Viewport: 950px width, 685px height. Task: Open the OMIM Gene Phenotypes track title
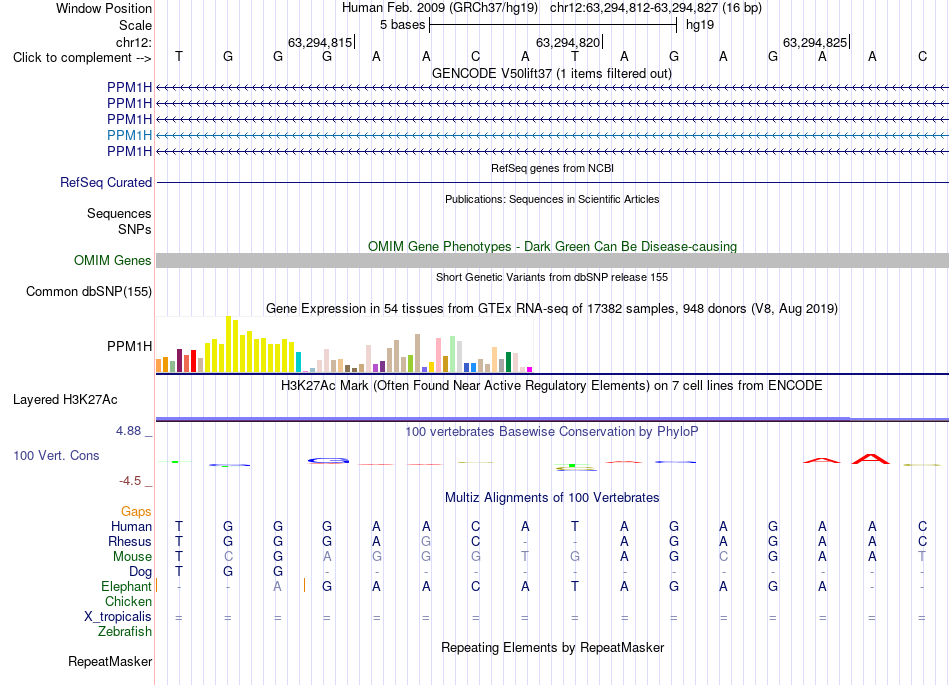[x=552, y=247]
